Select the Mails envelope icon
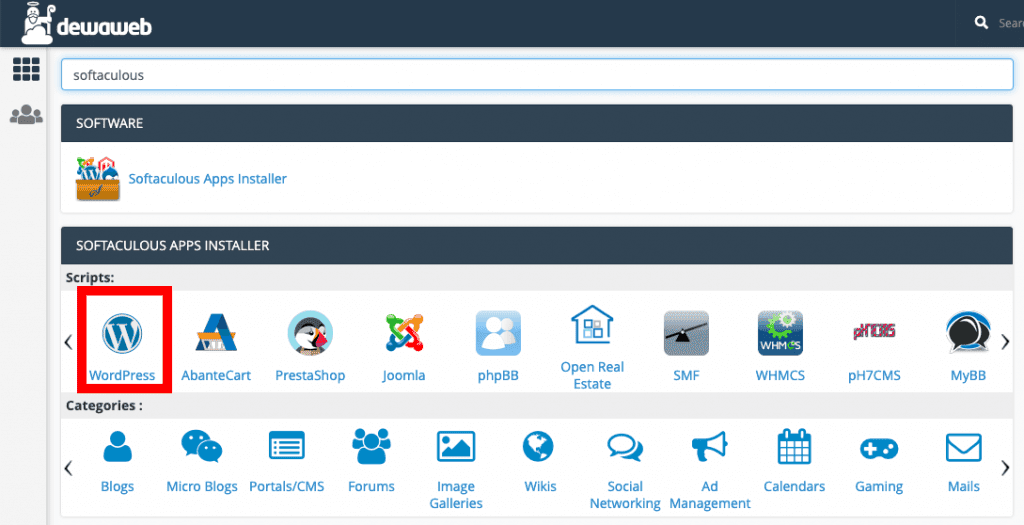The image size is (1024, 525). click(964, 448)
